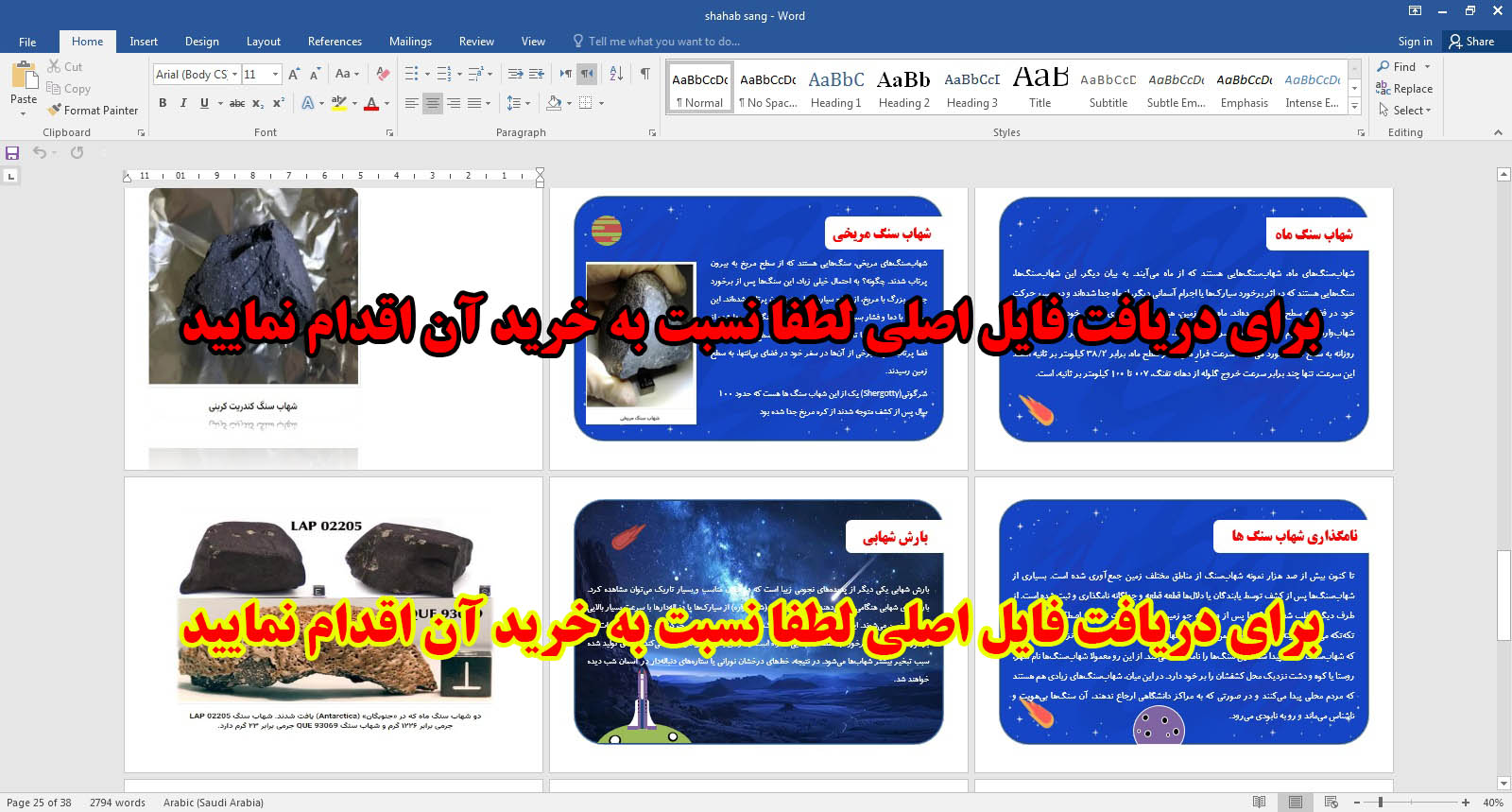Click the Grow Font size icon
The height and width of the screenshot is (812, 1512).
pyautogui.click(x=294, y=74)
